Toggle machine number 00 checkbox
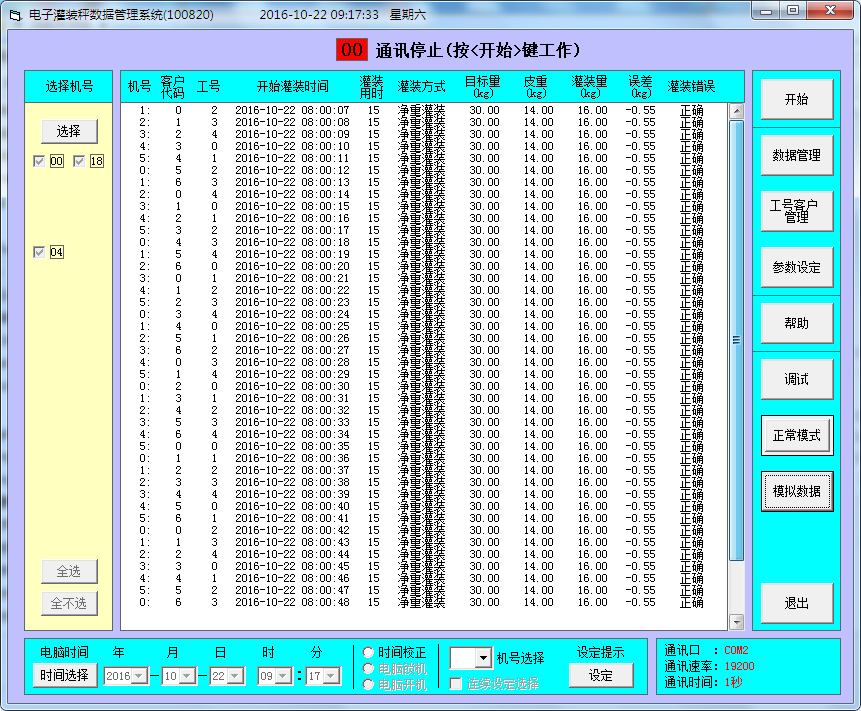 pyautogui.click(x=39, y=162)
